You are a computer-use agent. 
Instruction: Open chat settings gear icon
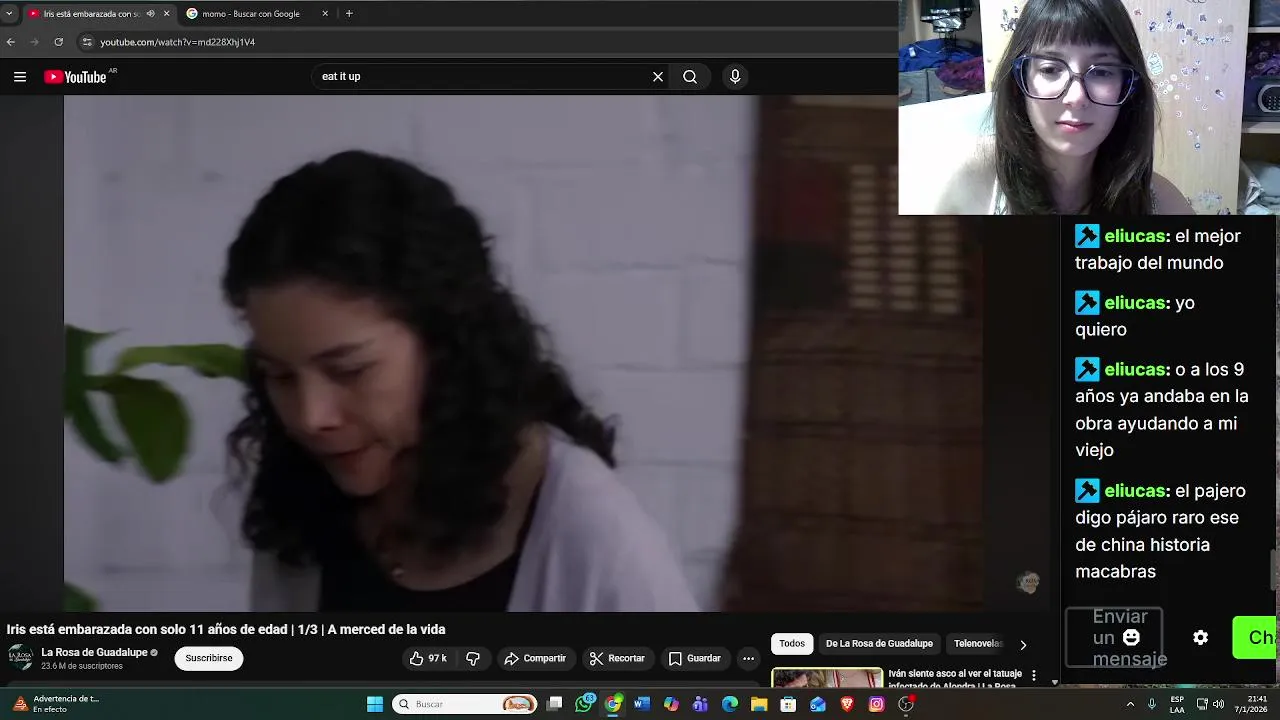1200,638
